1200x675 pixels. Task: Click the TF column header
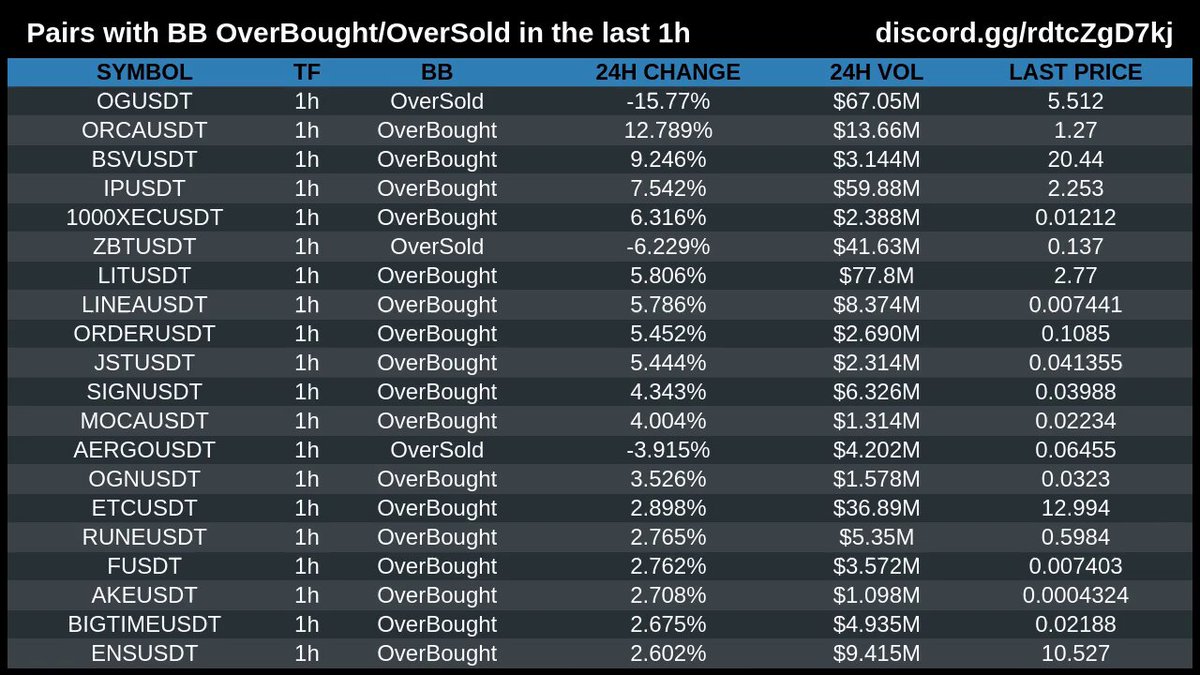click(x=308, y=73)
